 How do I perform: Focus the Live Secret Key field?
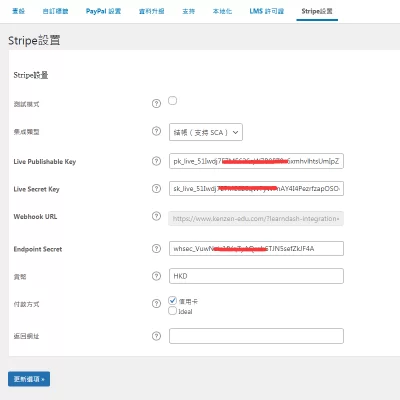point(256,189)
